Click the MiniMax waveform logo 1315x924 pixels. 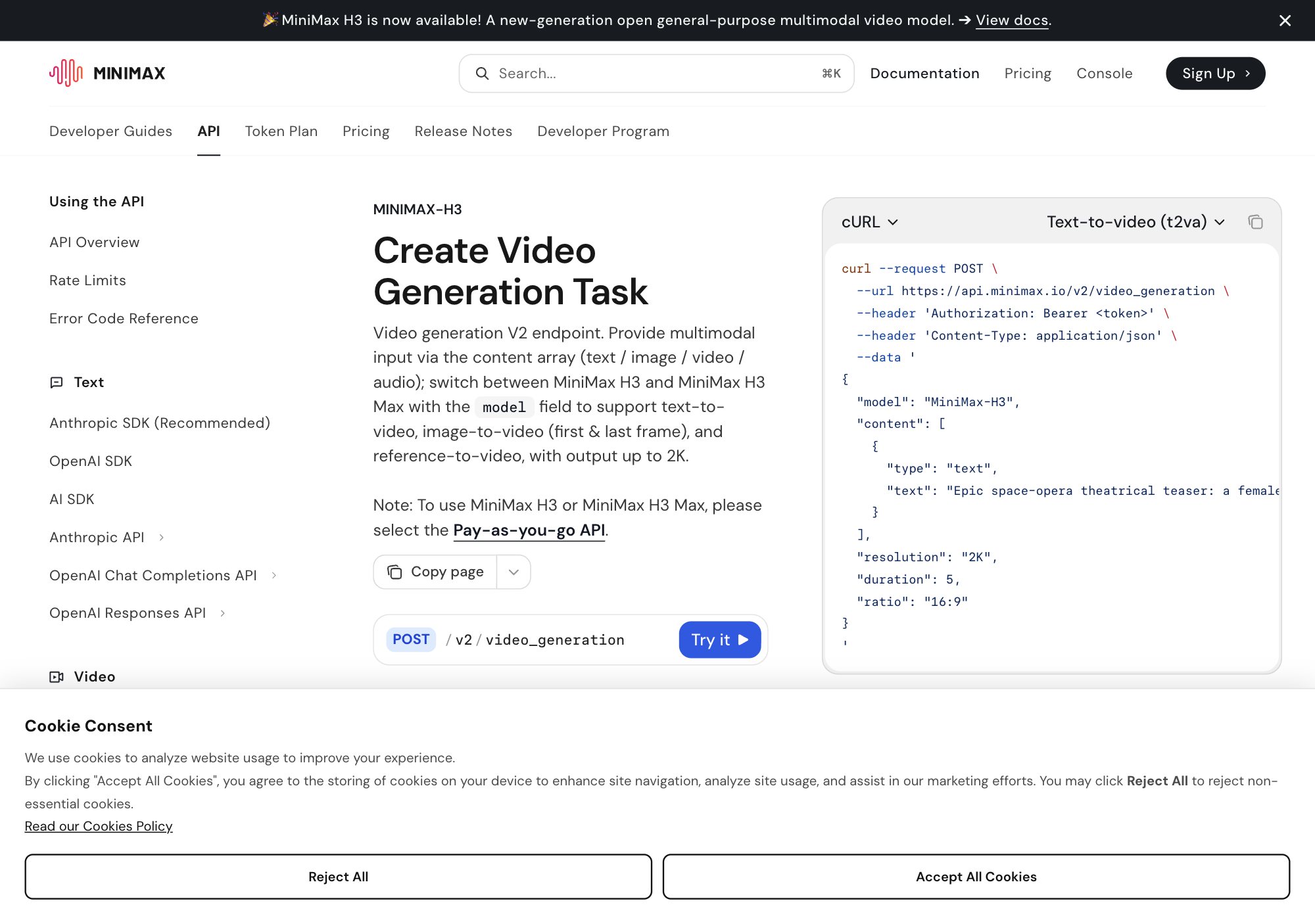(x=66, y=73)
